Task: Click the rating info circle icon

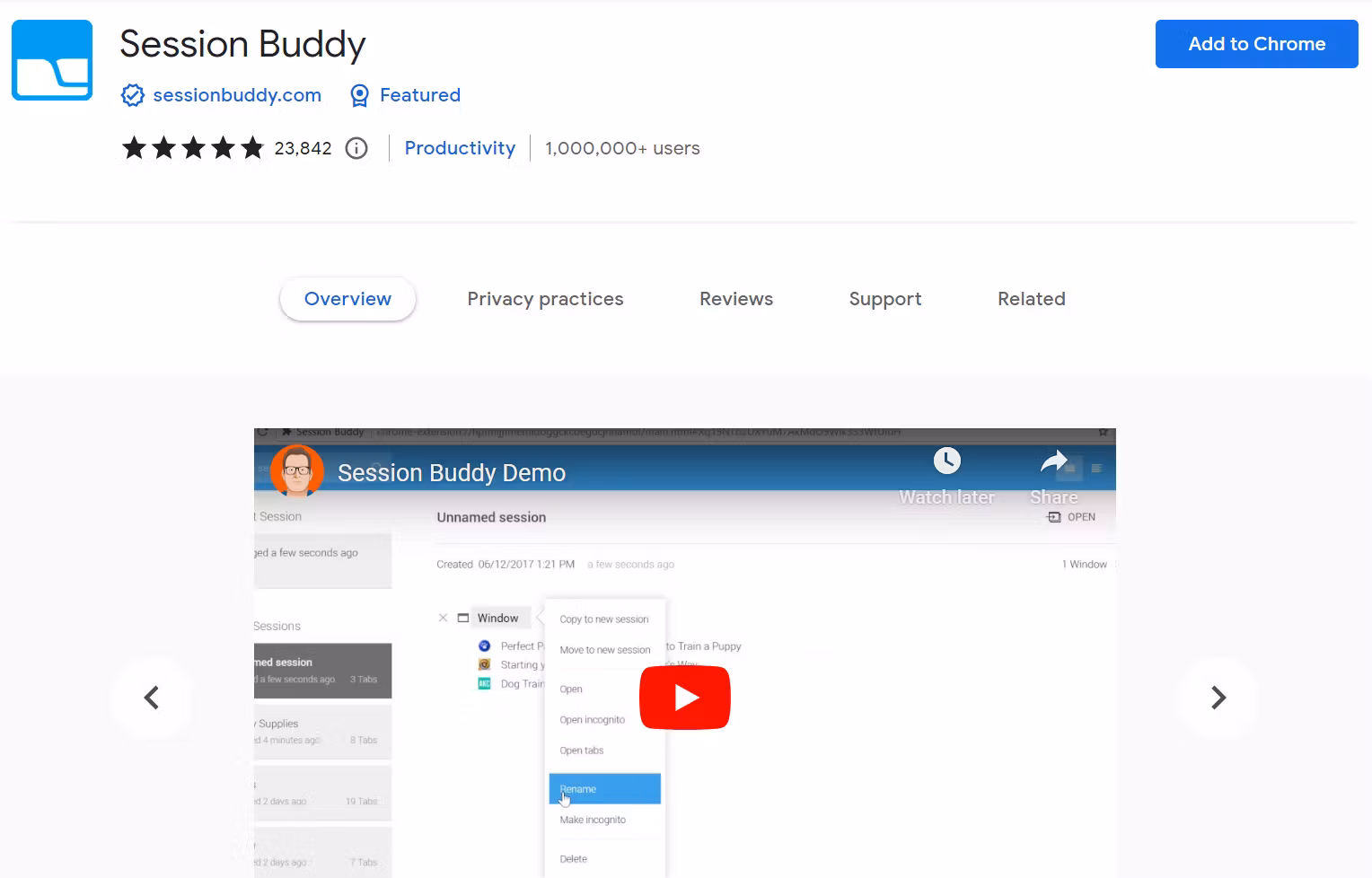Action: coord(356,148)
